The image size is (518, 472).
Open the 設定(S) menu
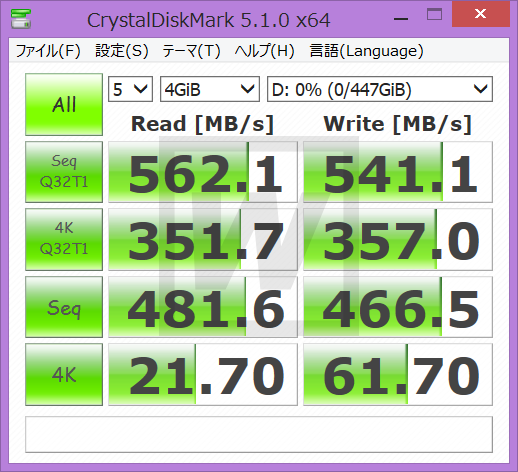pyautogui.click(x=122, y=51)
